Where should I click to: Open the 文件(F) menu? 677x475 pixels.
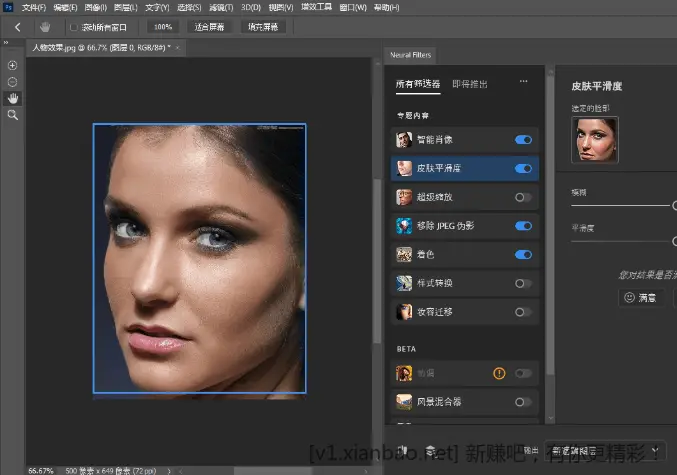[34, 7]
